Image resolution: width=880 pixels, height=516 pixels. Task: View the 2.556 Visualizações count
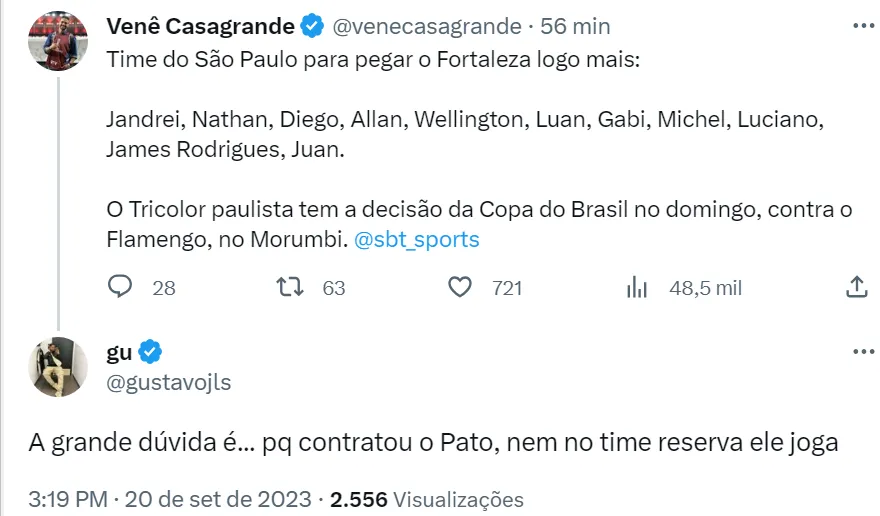pos(427,498)
